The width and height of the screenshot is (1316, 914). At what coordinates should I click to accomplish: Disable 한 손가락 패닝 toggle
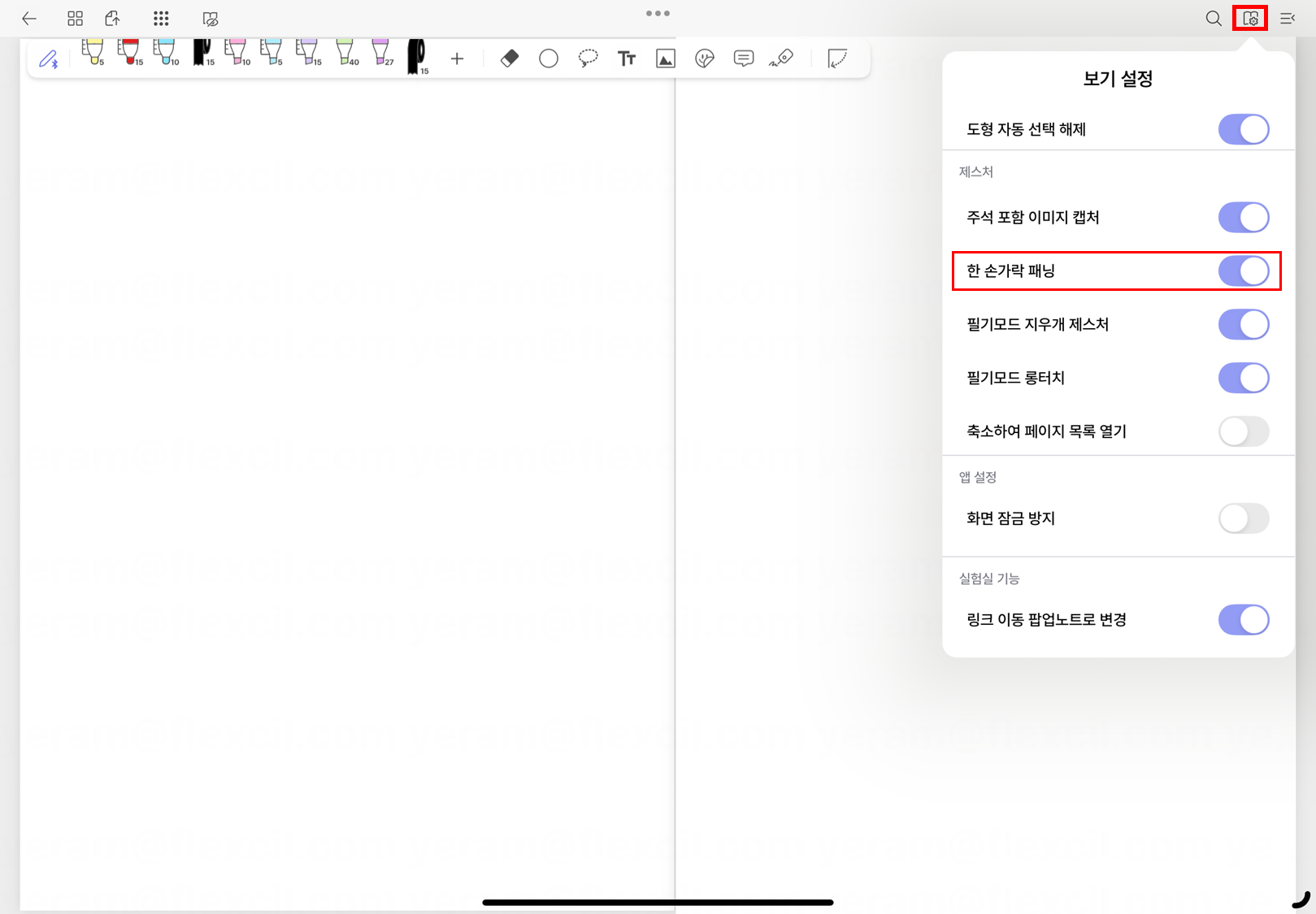(1243, 271)
